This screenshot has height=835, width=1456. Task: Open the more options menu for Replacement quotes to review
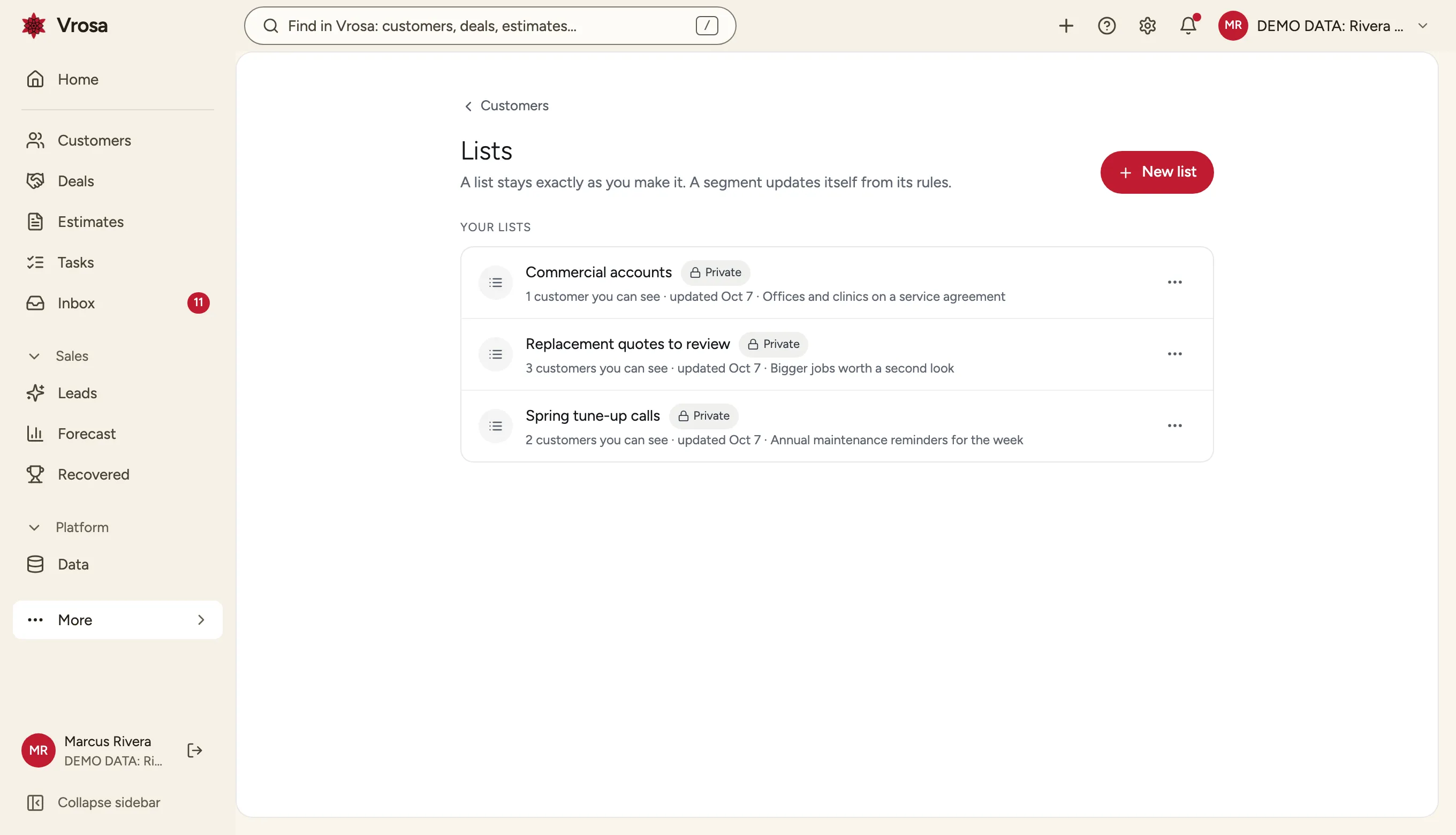pos(1174,354)
